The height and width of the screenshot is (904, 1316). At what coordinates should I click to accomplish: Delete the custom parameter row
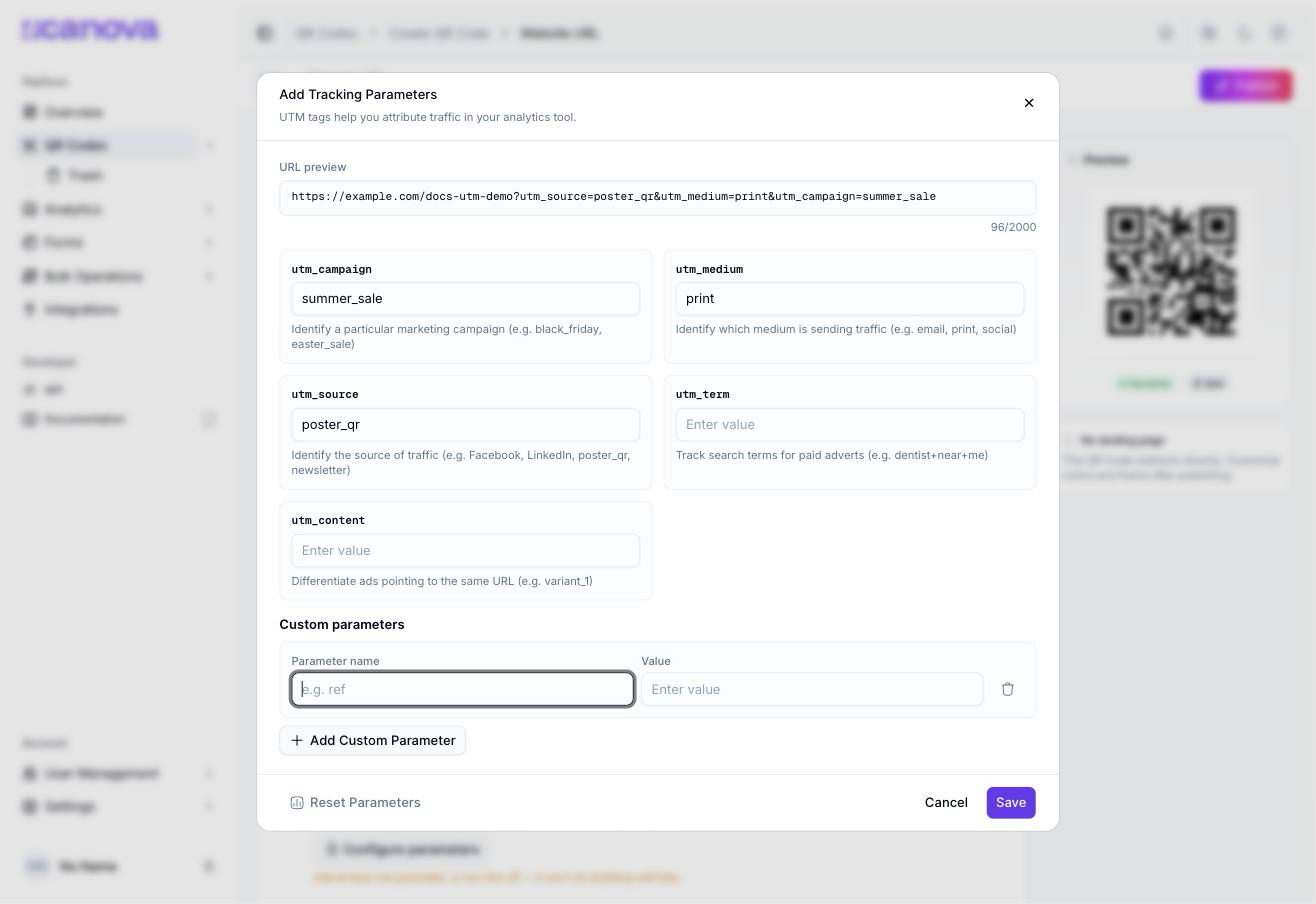(x=1007, y=689)
